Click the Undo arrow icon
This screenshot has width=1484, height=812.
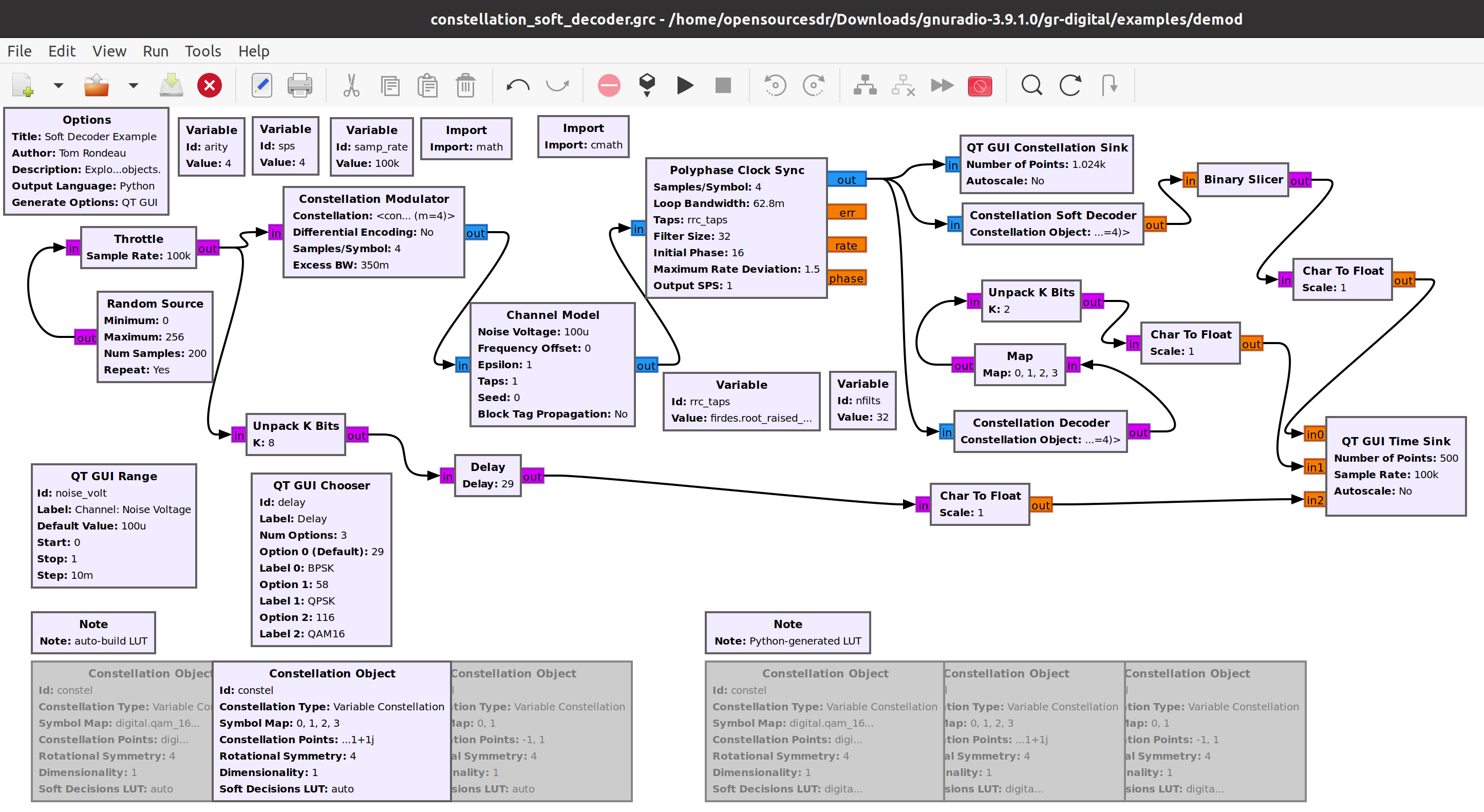coord(517,86)
